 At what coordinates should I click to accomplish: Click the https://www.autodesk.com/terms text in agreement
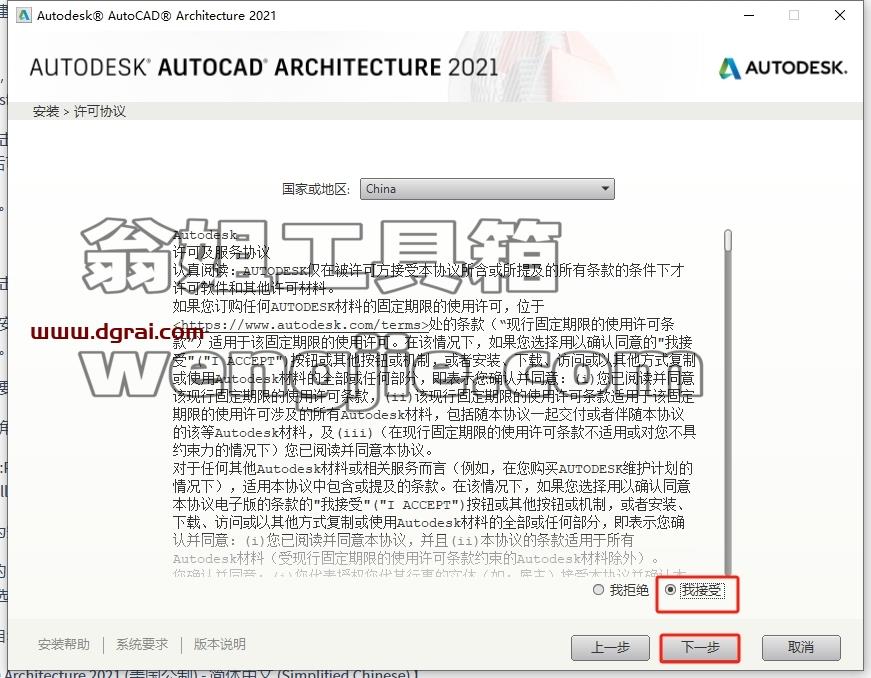(x=301, y=324)
